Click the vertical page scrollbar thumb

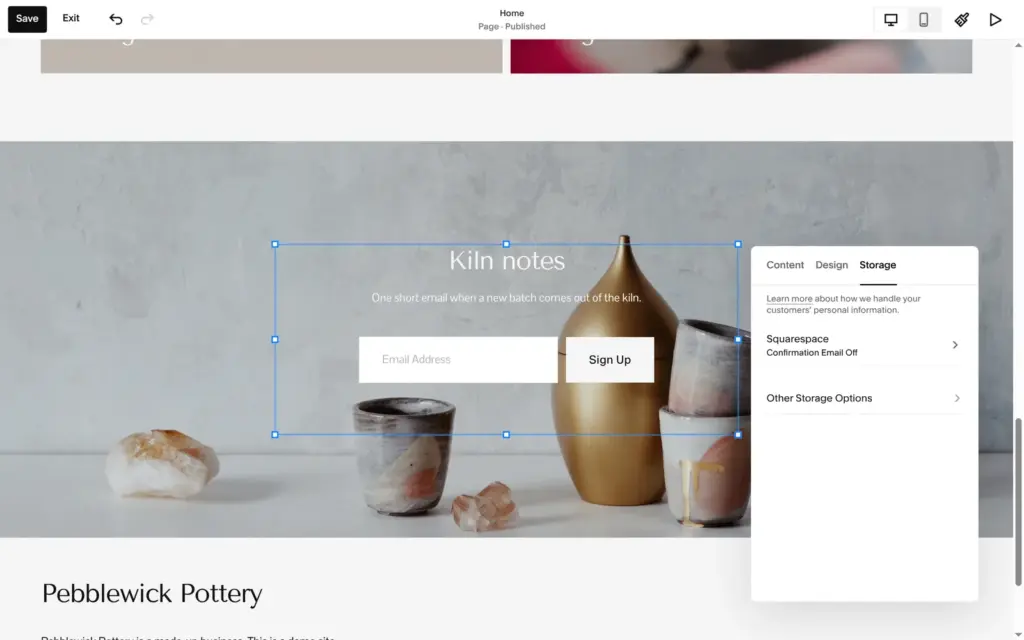click(1018, 502)
